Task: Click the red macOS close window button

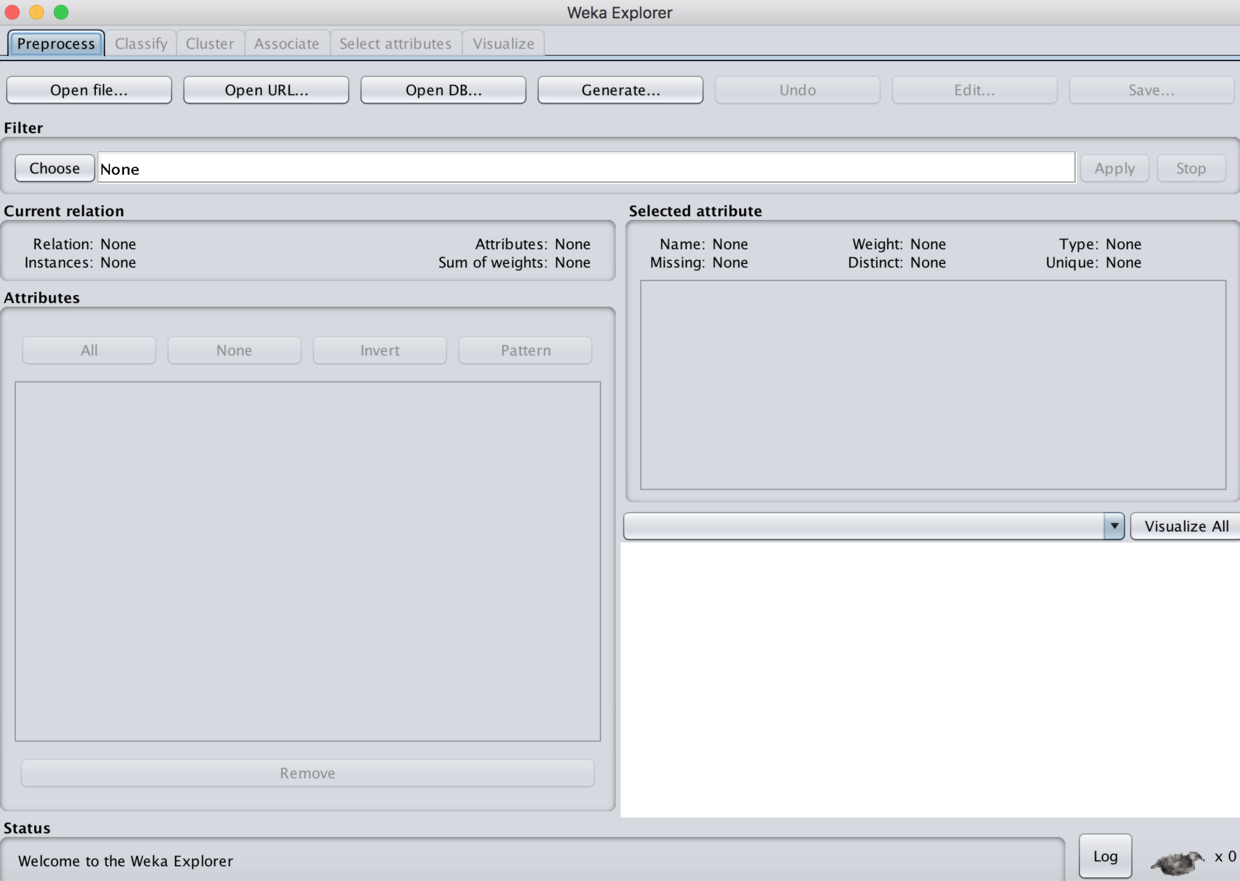Action: pos(12,12)
